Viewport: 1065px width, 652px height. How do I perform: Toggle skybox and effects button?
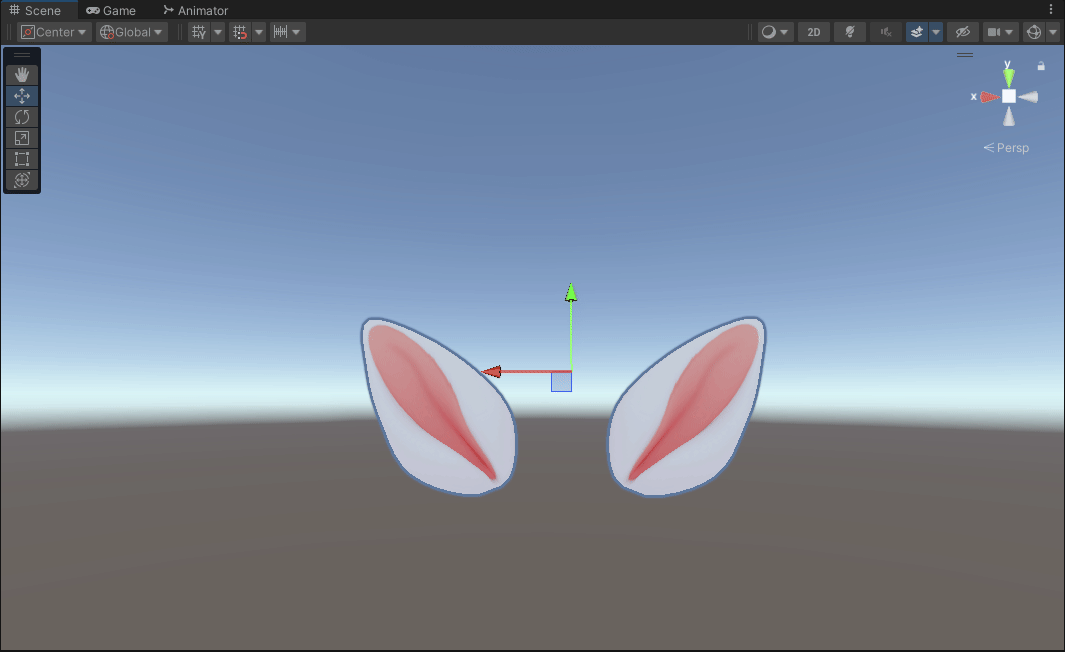[x=917, y=32]
